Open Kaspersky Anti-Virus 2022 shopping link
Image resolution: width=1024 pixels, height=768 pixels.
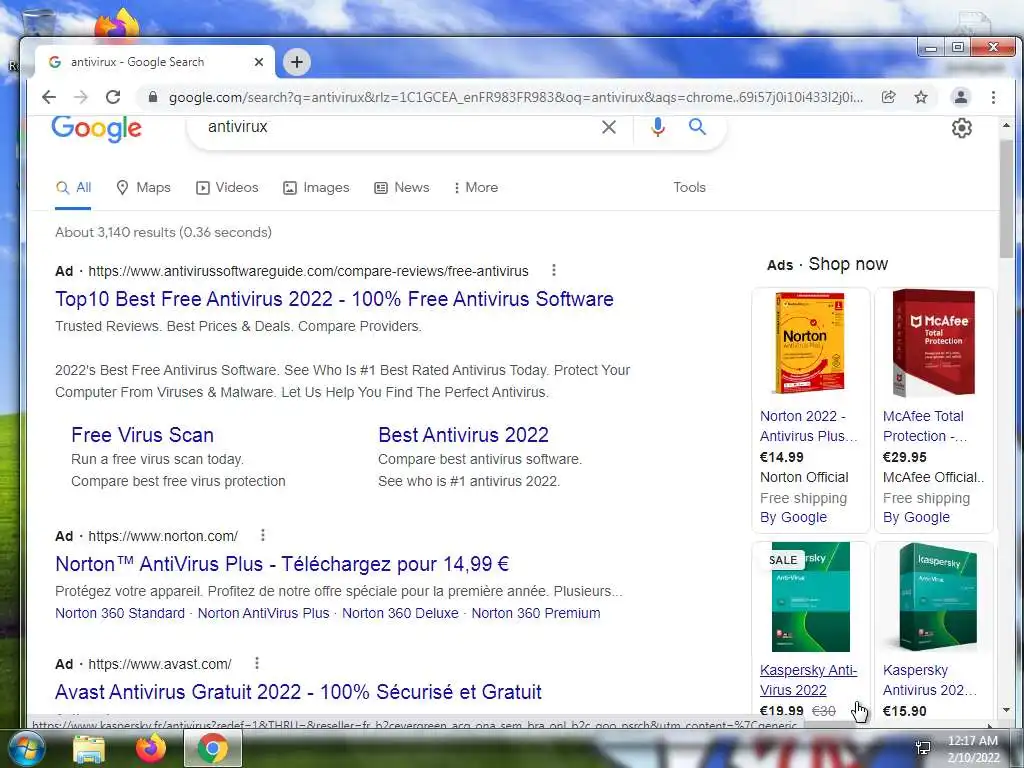tap(808, 680)
